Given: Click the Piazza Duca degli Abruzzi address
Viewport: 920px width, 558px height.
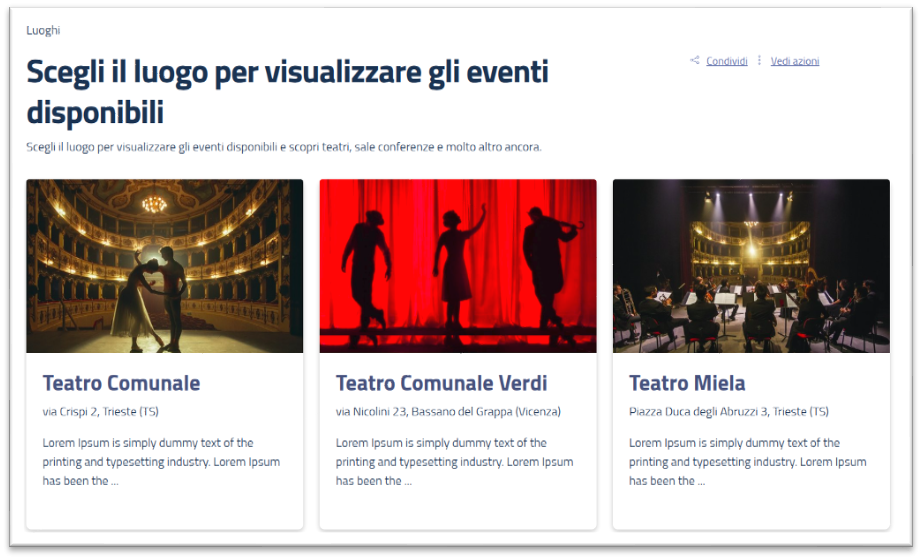Looking at the screenshot, I should click(728, 411).
